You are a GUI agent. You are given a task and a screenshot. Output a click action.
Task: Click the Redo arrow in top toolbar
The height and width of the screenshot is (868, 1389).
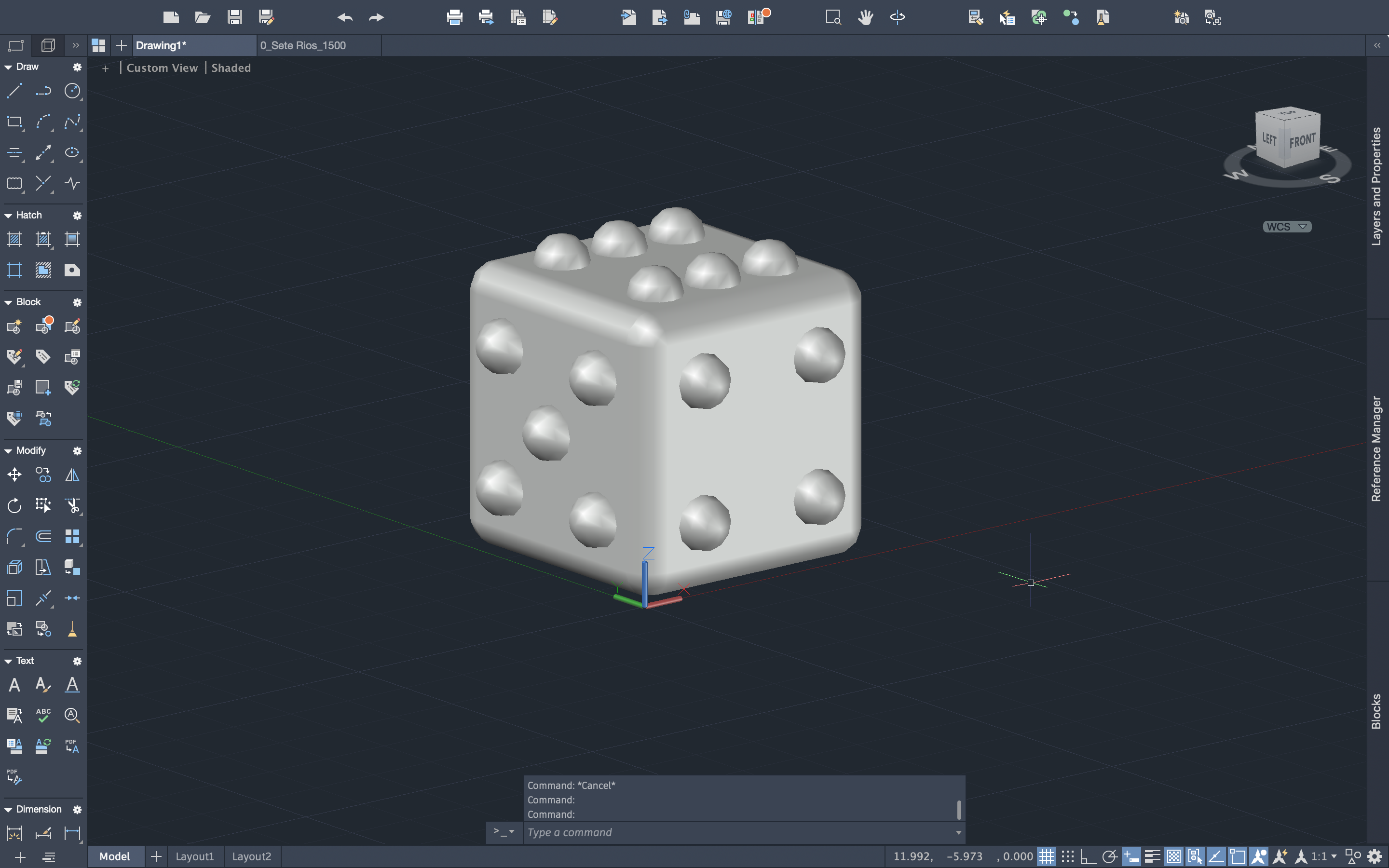[377, 17]
